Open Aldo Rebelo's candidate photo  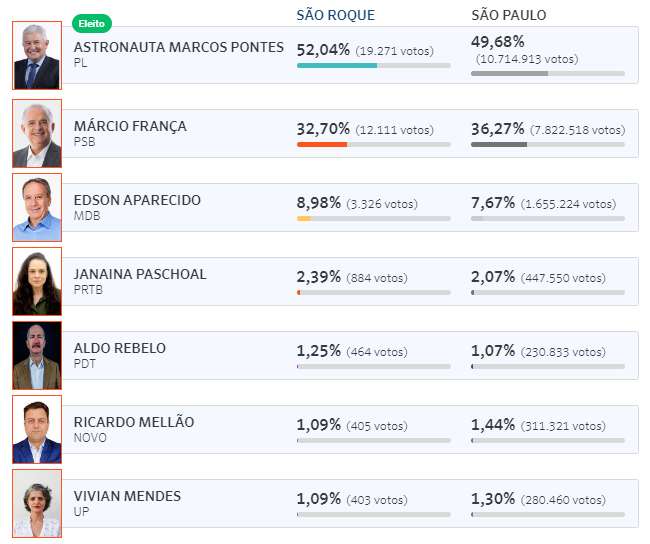tap(37, 355)
